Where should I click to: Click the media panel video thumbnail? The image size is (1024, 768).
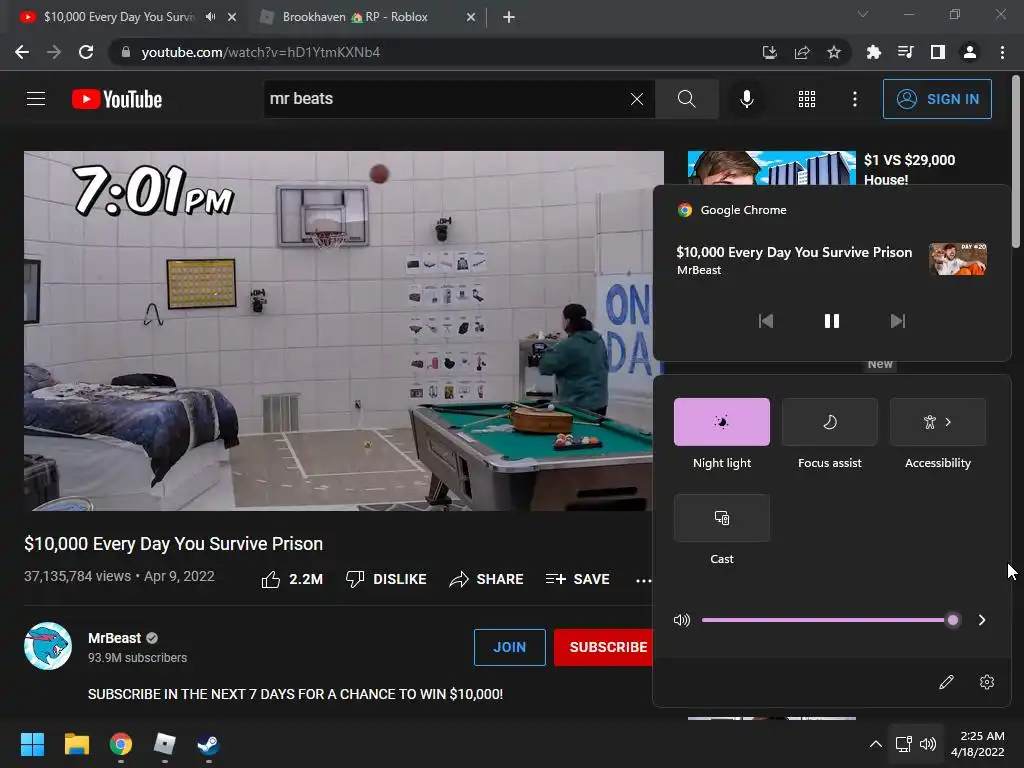click(957, 259)
